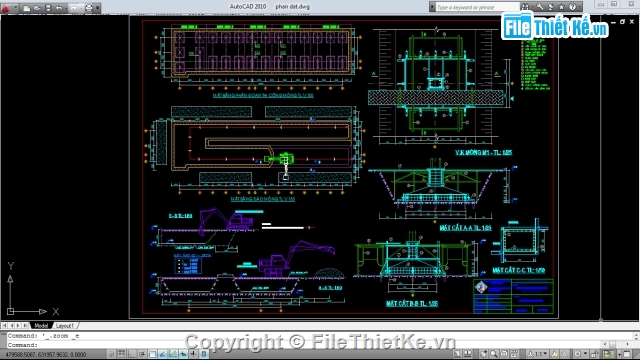Click the binoculars search icon
The width and height of the screenshot is (640, 360).
525,7
